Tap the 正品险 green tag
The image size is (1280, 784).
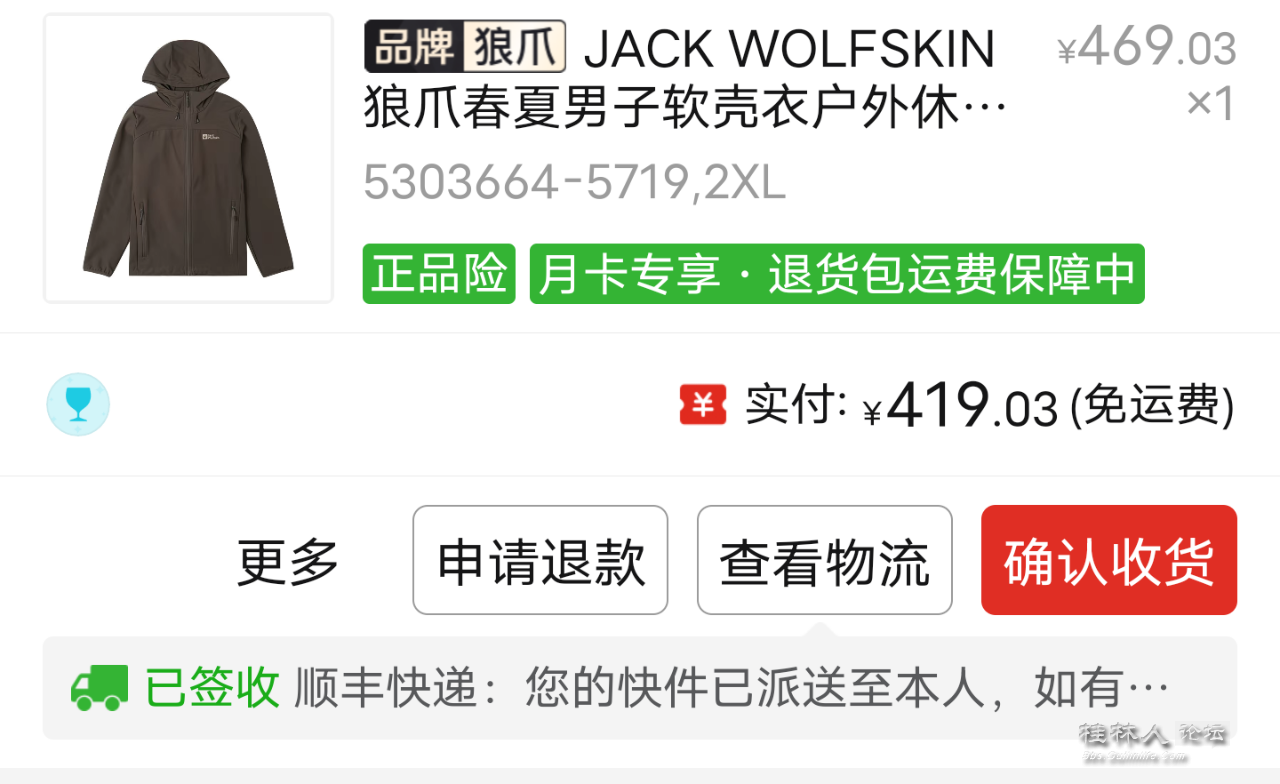click(x=439, y=274)
